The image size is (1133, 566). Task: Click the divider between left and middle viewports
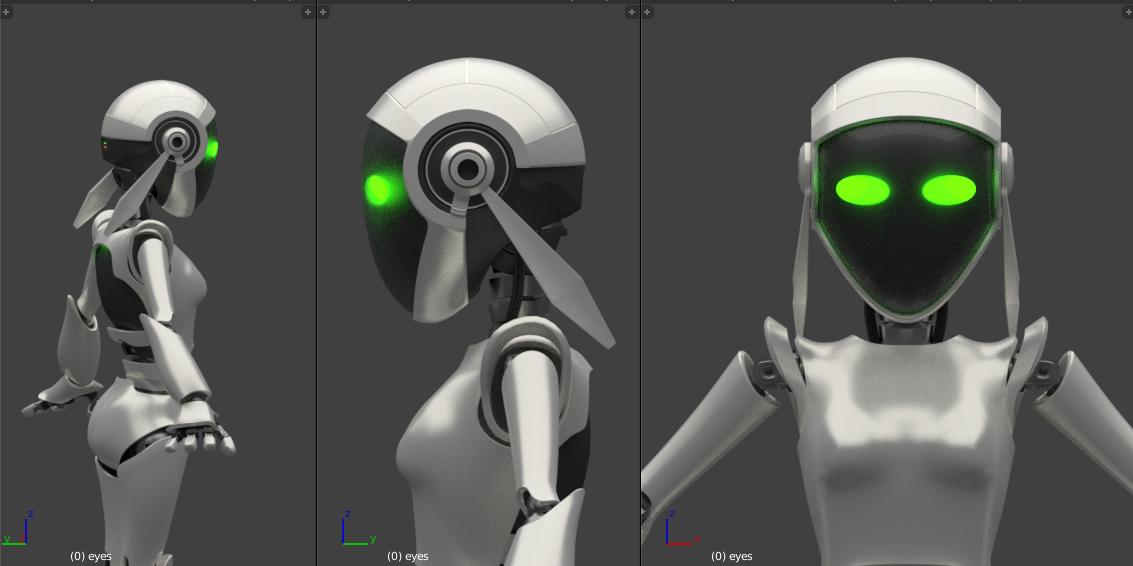point(316,283)
